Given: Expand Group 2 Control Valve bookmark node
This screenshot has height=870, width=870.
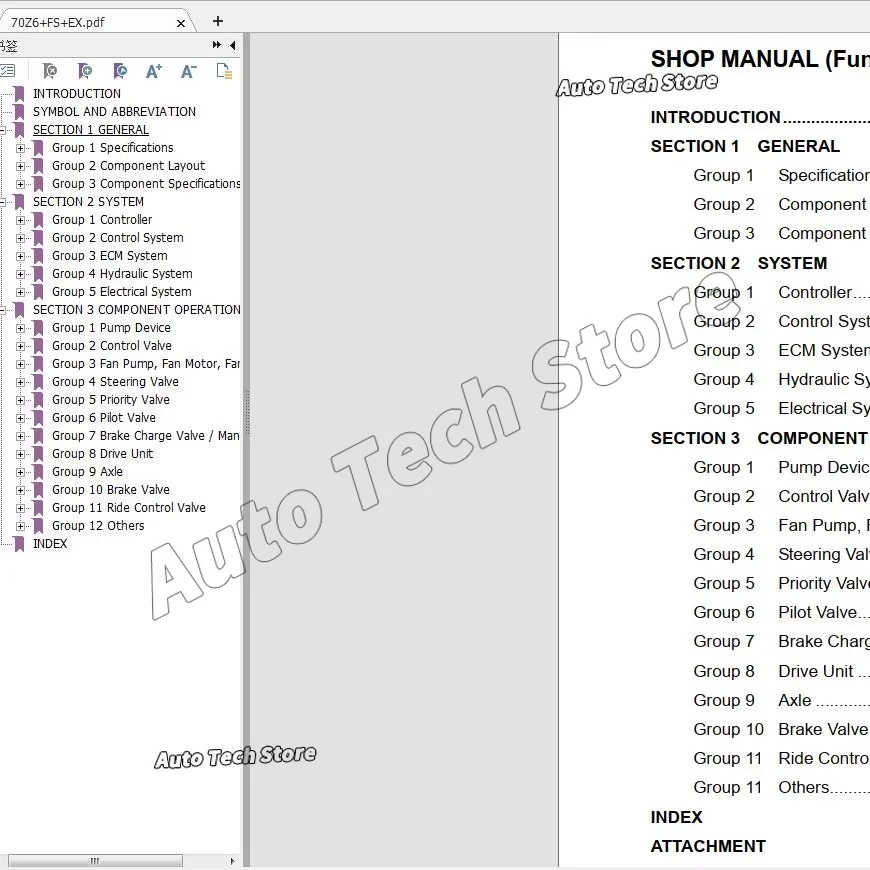Looking at the screenshot, I should click(x=21, y=346).
